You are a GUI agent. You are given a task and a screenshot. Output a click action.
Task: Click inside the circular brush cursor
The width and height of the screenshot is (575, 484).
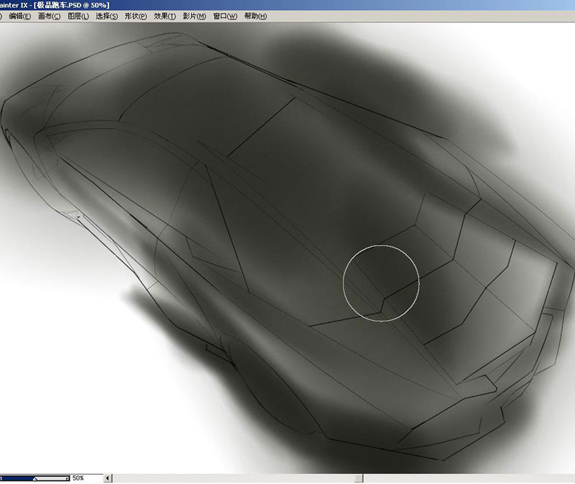tap(381, 283)
